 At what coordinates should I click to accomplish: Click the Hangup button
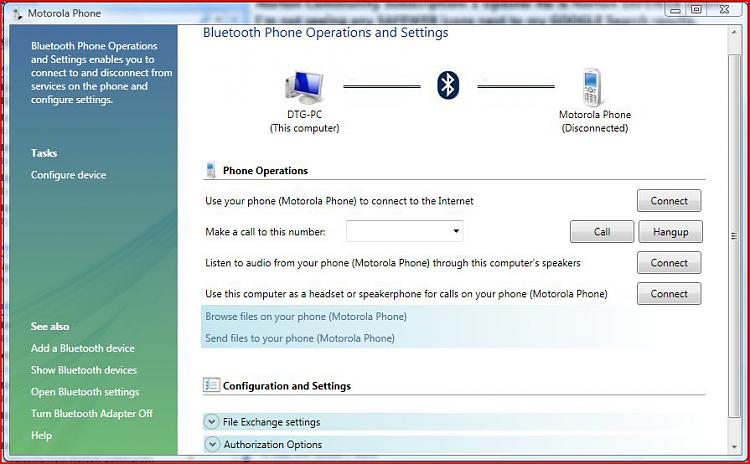(670, 232)
